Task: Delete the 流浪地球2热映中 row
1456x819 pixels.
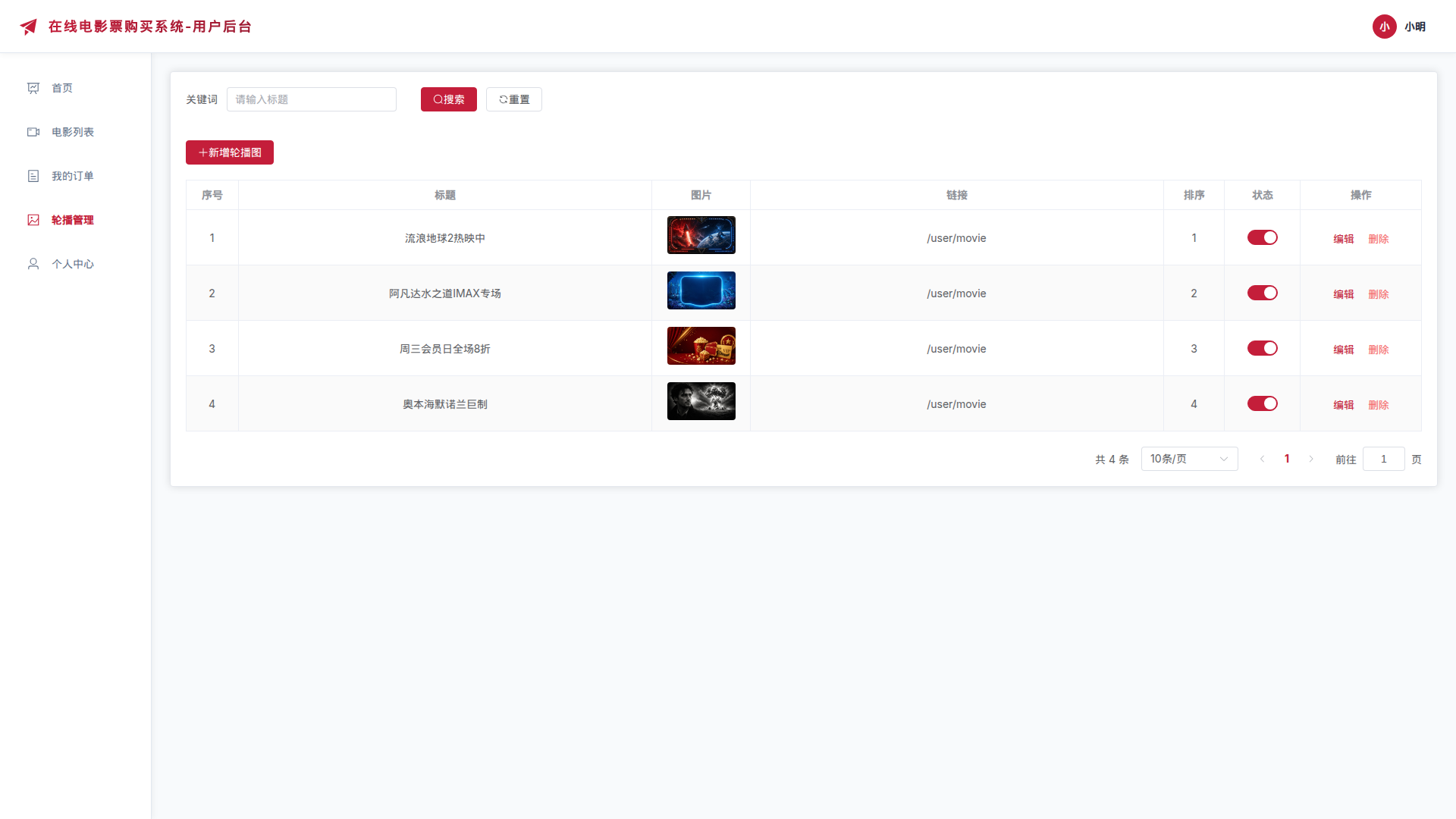Action: (1379, 239)
